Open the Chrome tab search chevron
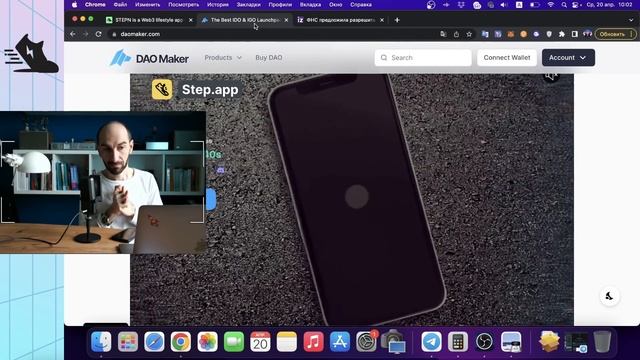This screenshot has height=360, width=640. 631,20
